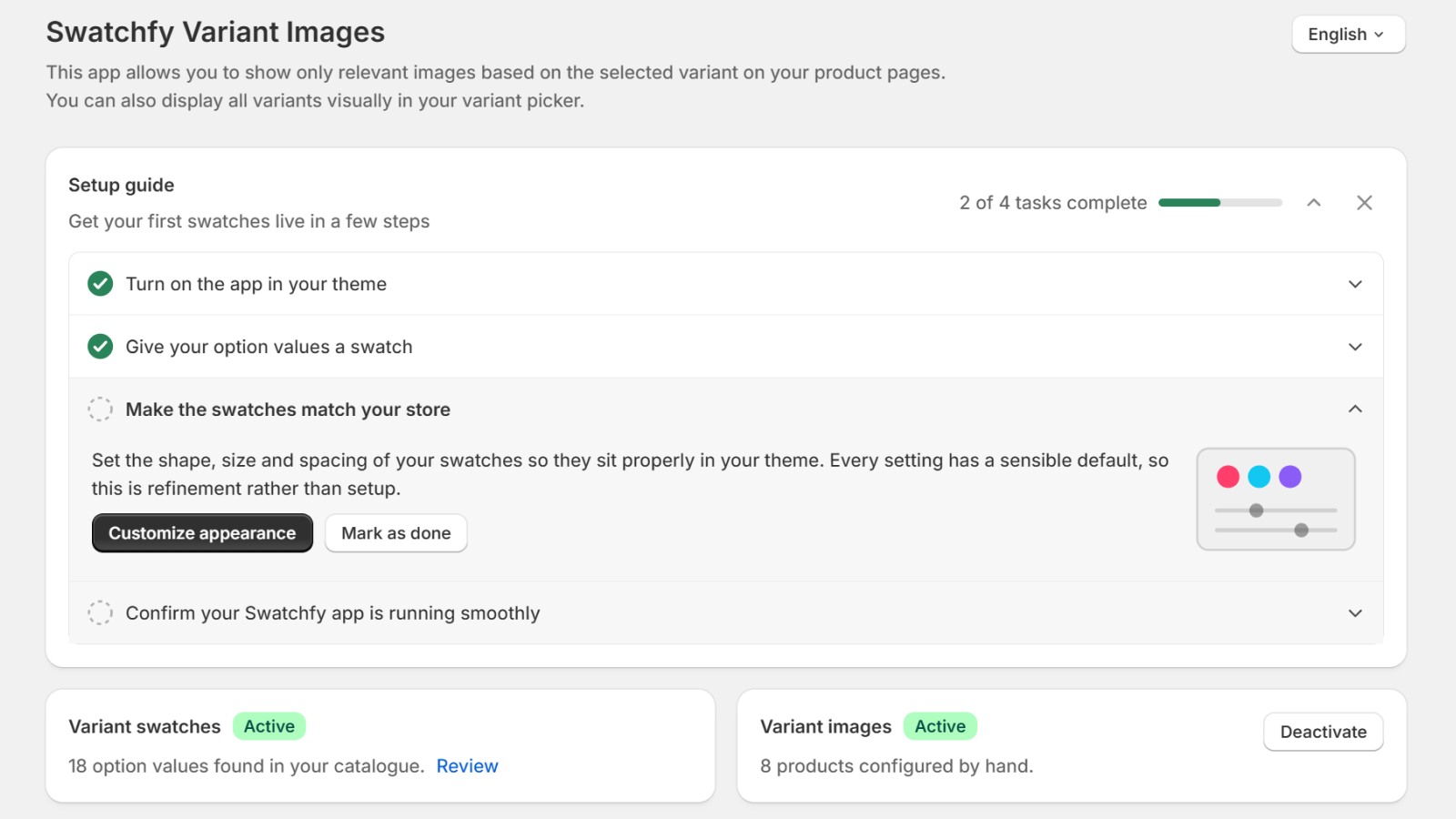Click the Variant images card title
Viewport: 1456px width, 819px height.
(x=825, y=726)
